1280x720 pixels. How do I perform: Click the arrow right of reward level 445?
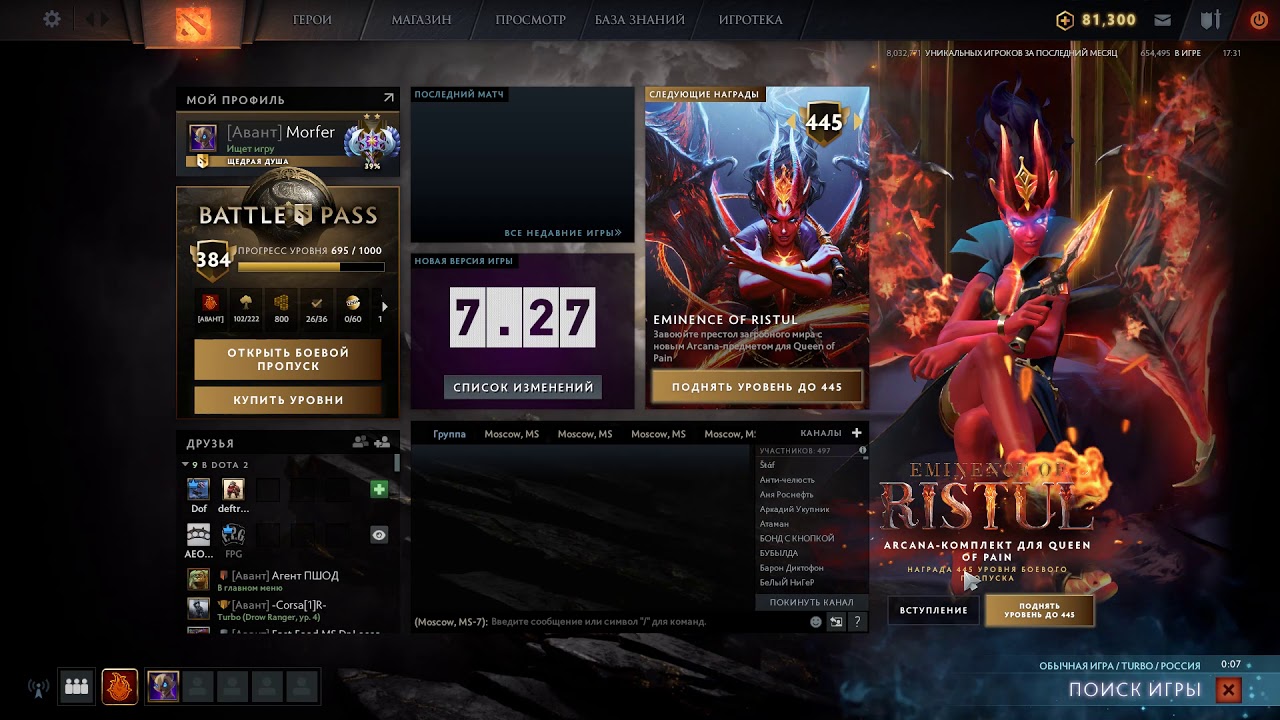(x=858, y=122)
